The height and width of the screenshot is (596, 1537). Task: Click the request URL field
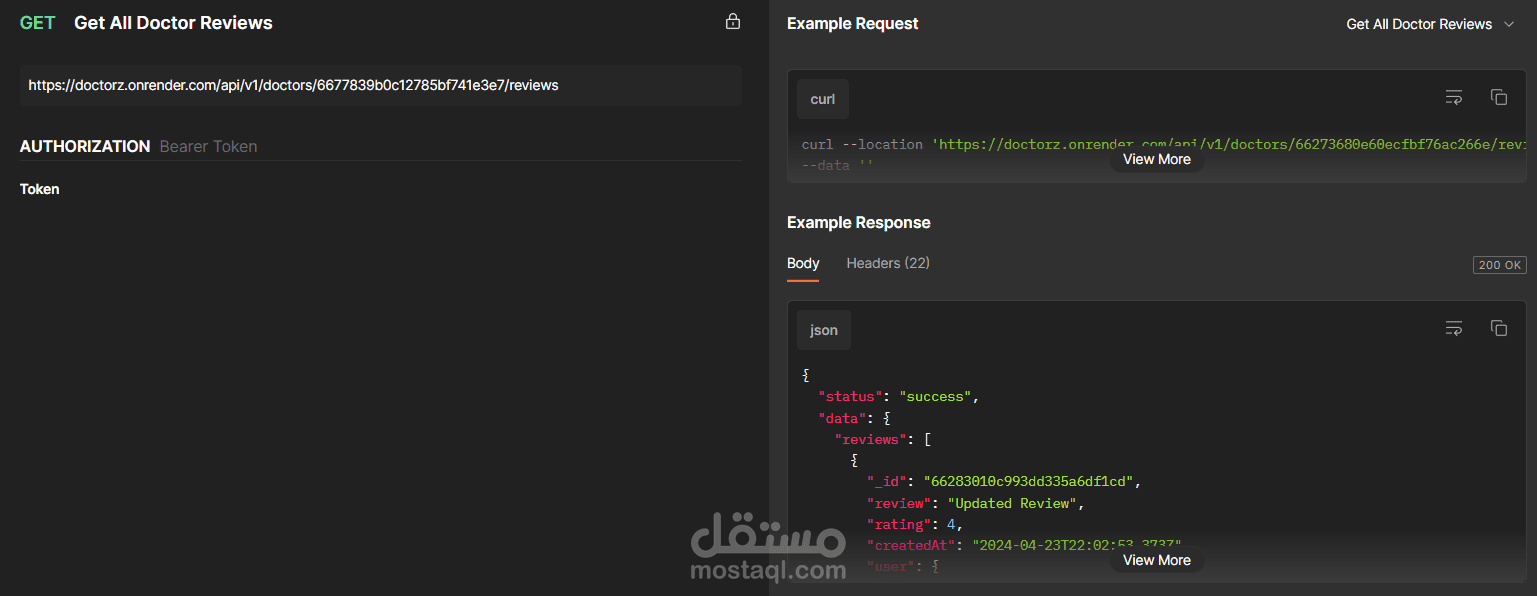381,86
